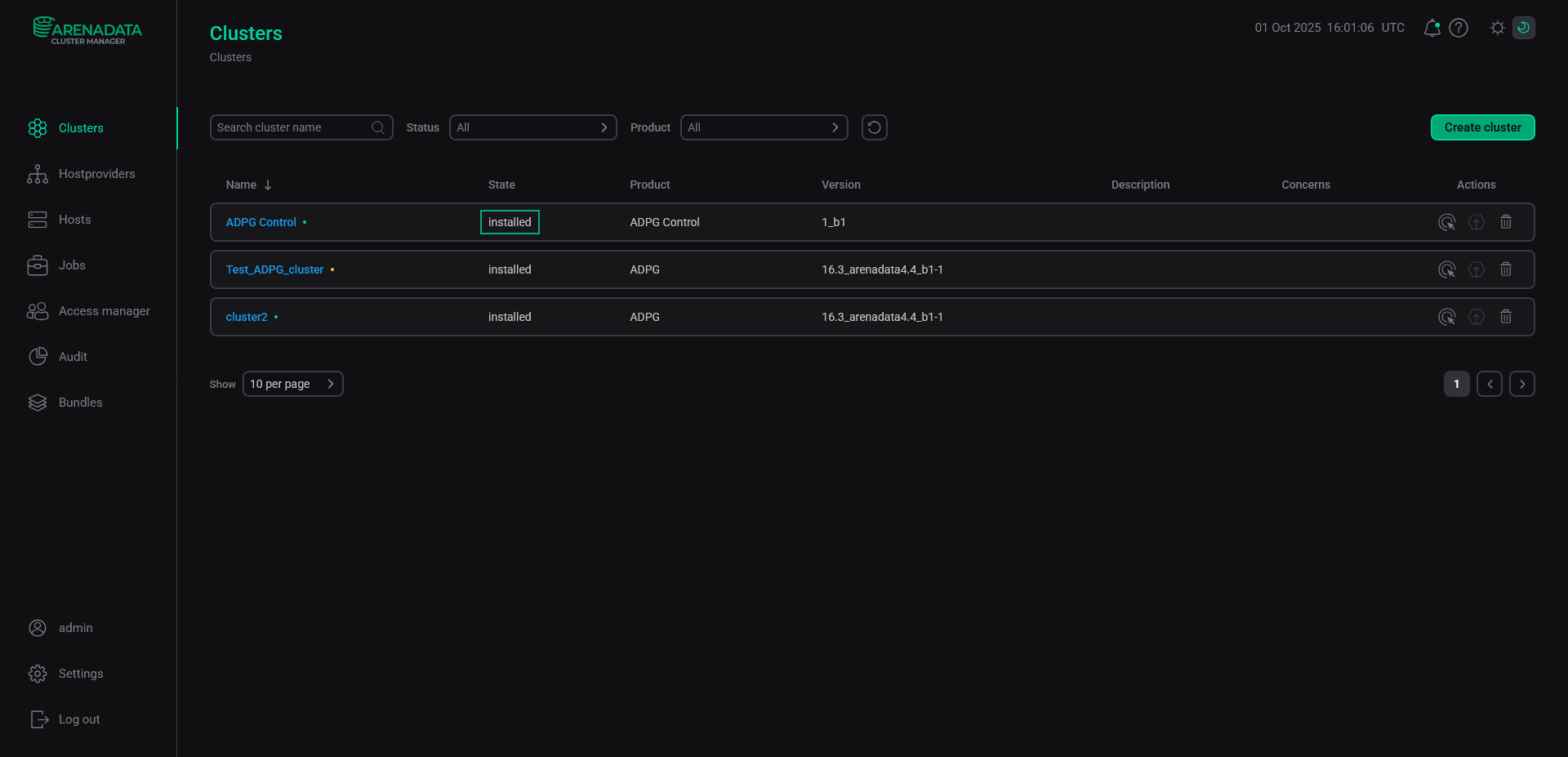Open the Test_ADPG_cluster details link
This screenshot has height=757, width=1568.
(274, 269)
